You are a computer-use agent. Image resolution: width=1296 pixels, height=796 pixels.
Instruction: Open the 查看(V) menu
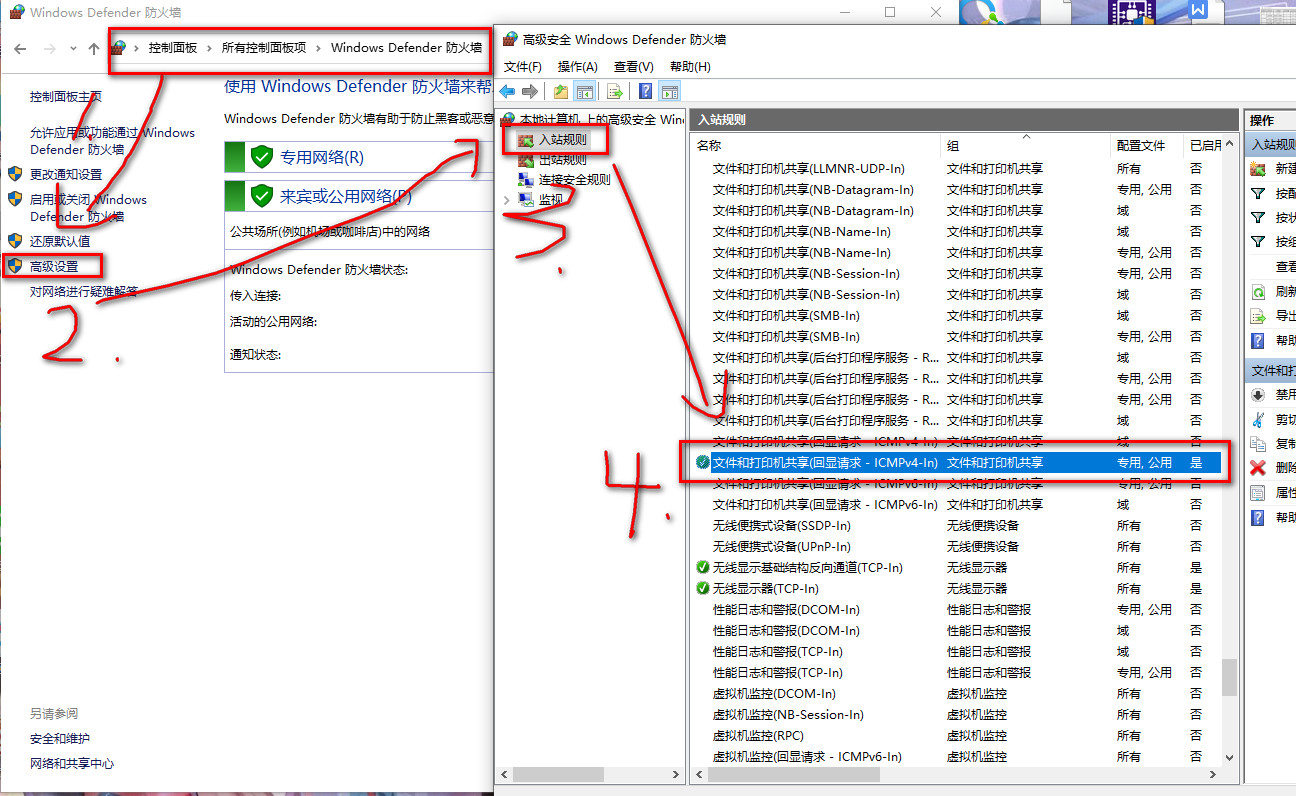pos(634,67)
